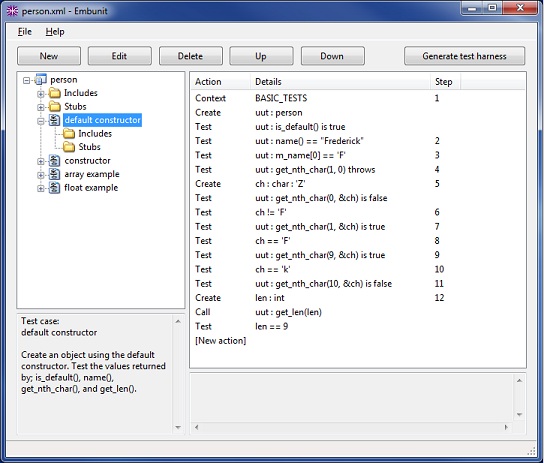Click the Edit button
The height and width of the screenshot is (463, 544).
119,56
